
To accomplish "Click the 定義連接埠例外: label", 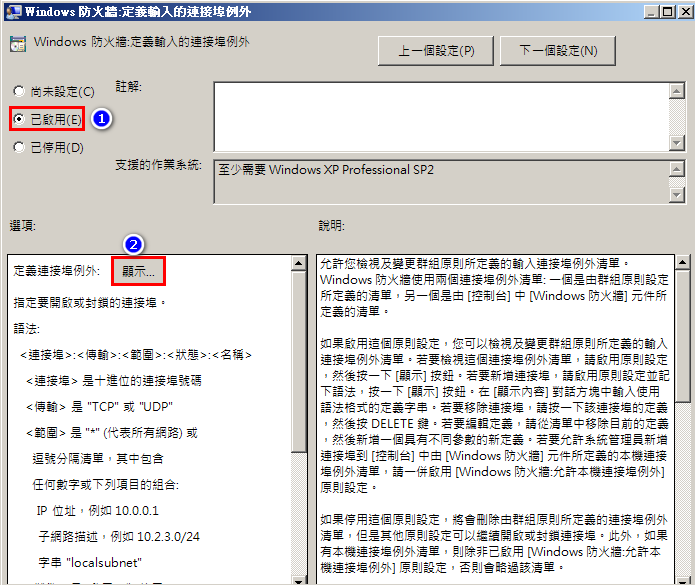I will (57, 271).
